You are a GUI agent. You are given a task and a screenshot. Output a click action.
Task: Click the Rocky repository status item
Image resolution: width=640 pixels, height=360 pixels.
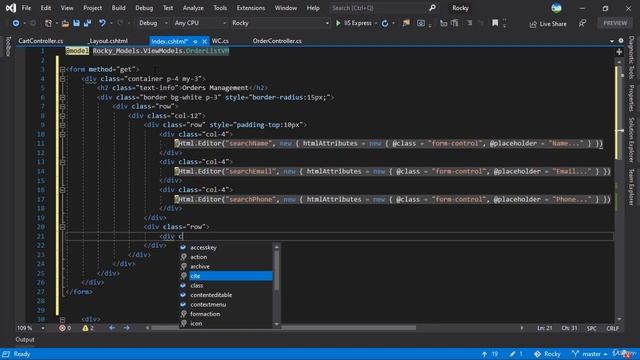coord(547,354)
